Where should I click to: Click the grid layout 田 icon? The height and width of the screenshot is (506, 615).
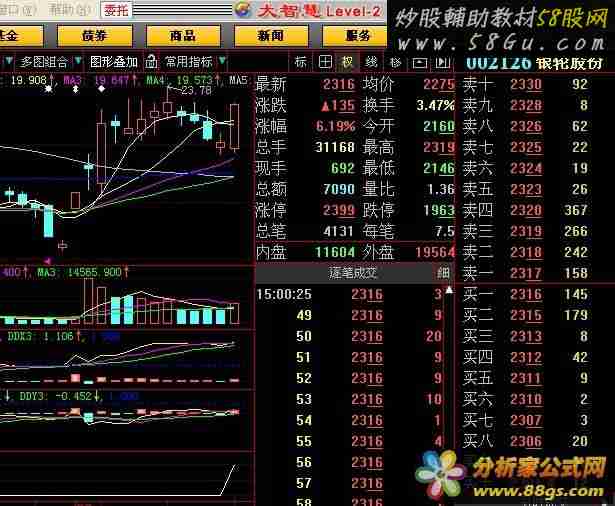[325, 62]
